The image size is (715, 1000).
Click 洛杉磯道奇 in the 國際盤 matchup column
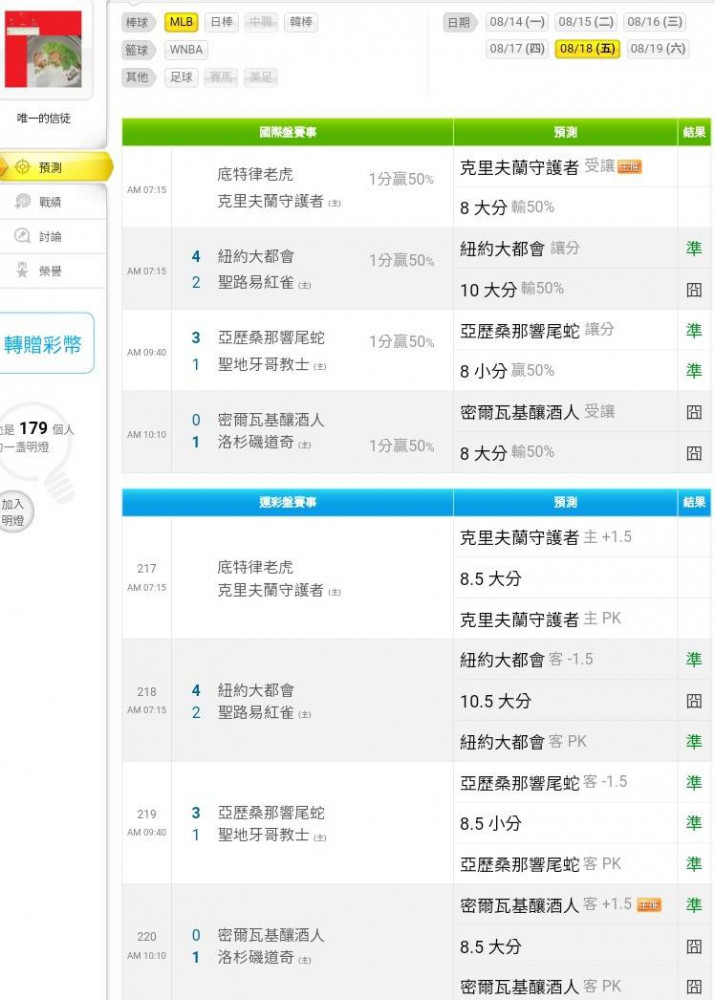coord(256,442)
